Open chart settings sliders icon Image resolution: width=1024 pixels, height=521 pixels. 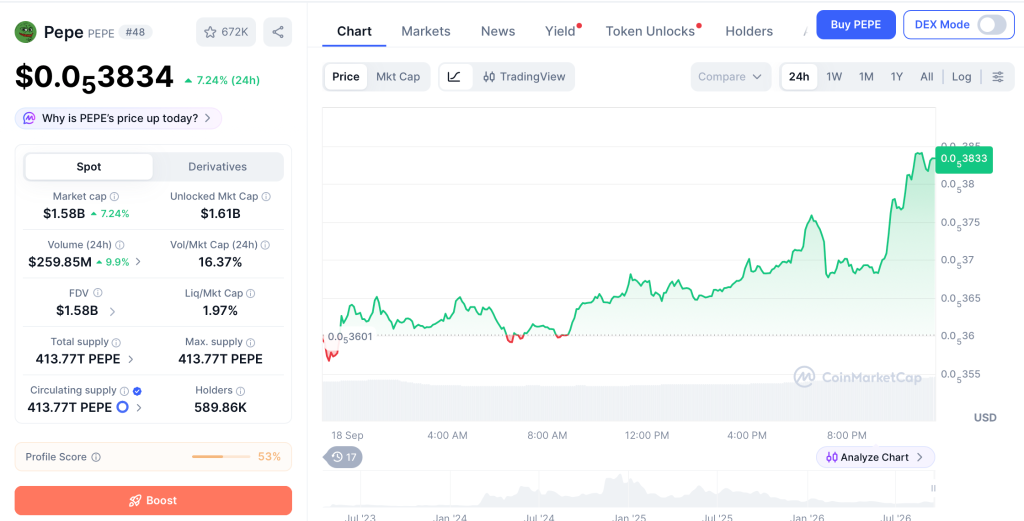click(998, 76)
